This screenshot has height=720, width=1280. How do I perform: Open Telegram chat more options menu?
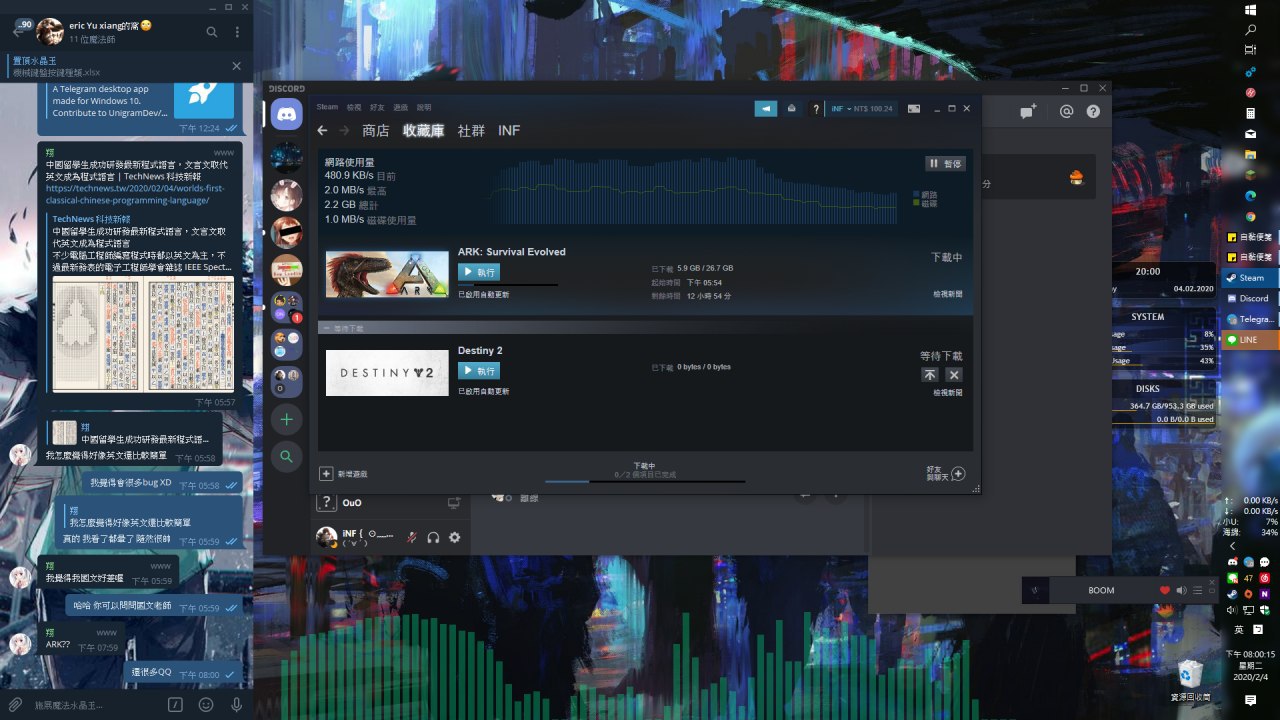tap(238, 32)
